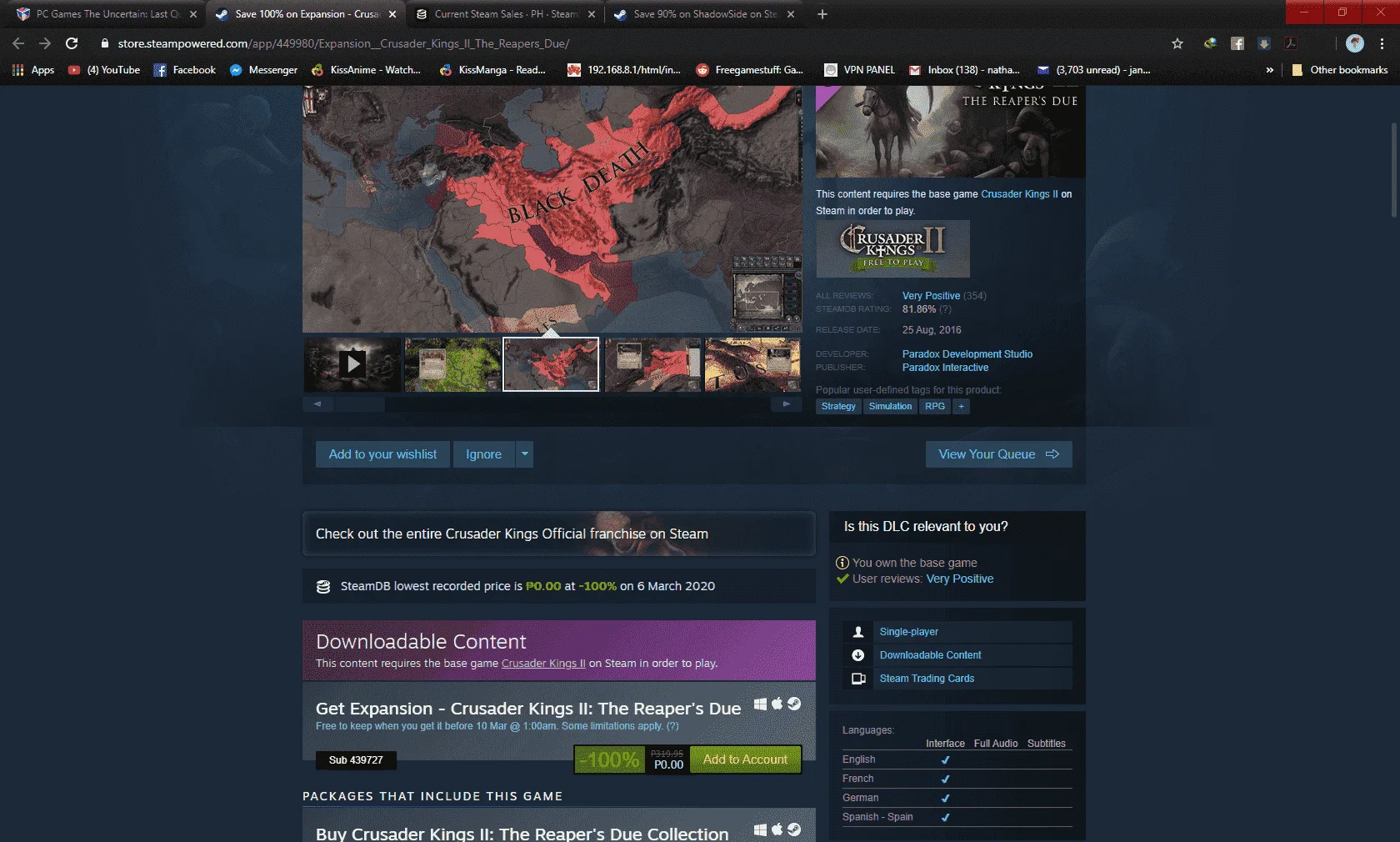Expand the Ignore options dropdown arrow
1400x842 pixels.
(524, 454)
